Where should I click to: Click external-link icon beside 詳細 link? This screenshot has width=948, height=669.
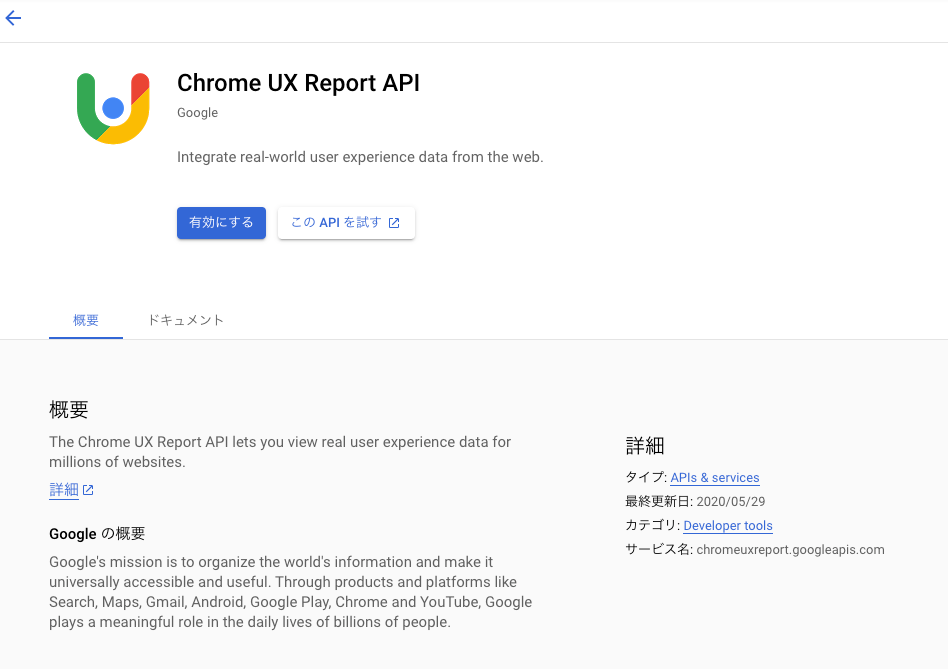[88, 490]
